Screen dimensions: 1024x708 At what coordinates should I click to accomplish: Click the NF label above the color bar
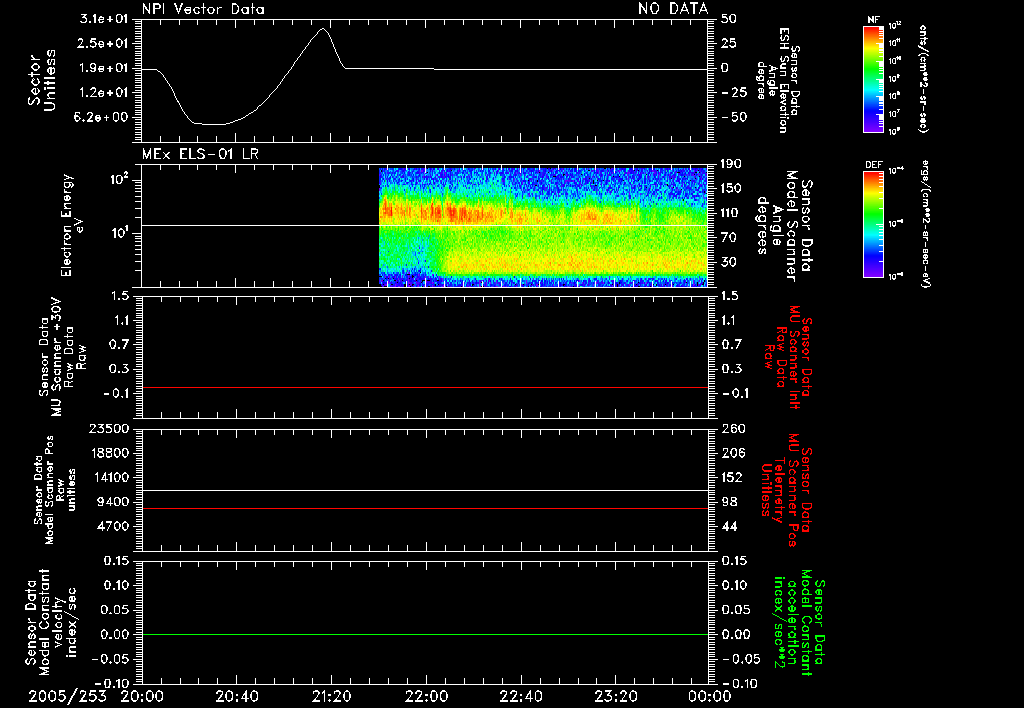coord(873,20)
